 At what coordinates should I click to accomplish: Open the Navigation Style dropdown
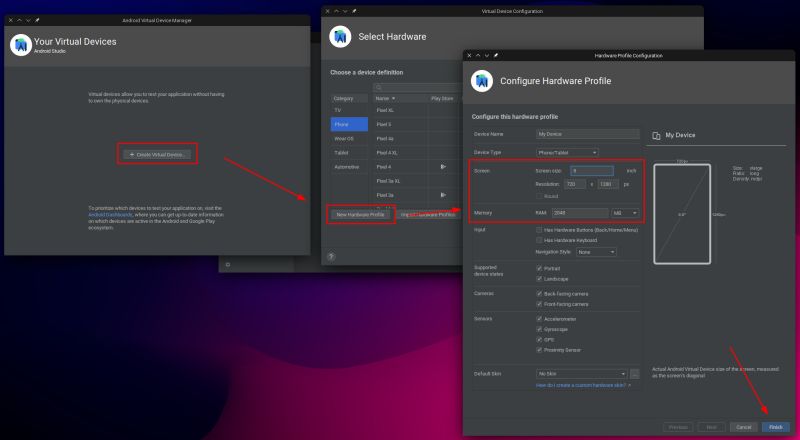coord(596,252)
